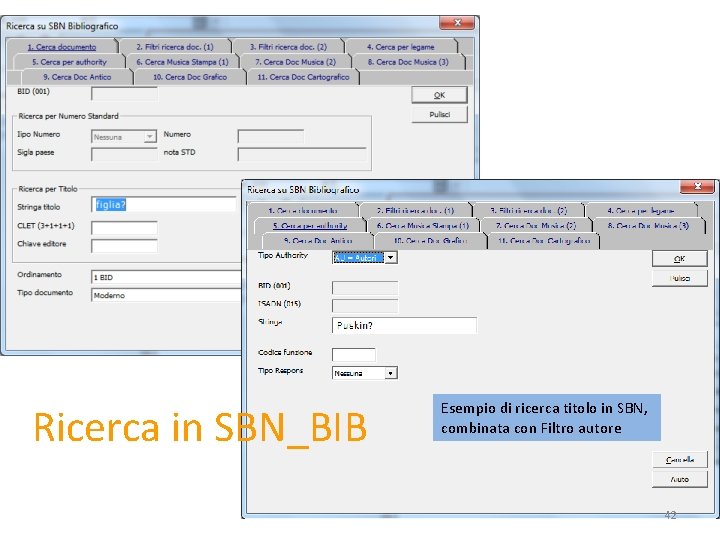Close the back 'Ricerca su SBN Bibliografico' window
This screenshot has height=540, width=720.
(x=457, y=22)
